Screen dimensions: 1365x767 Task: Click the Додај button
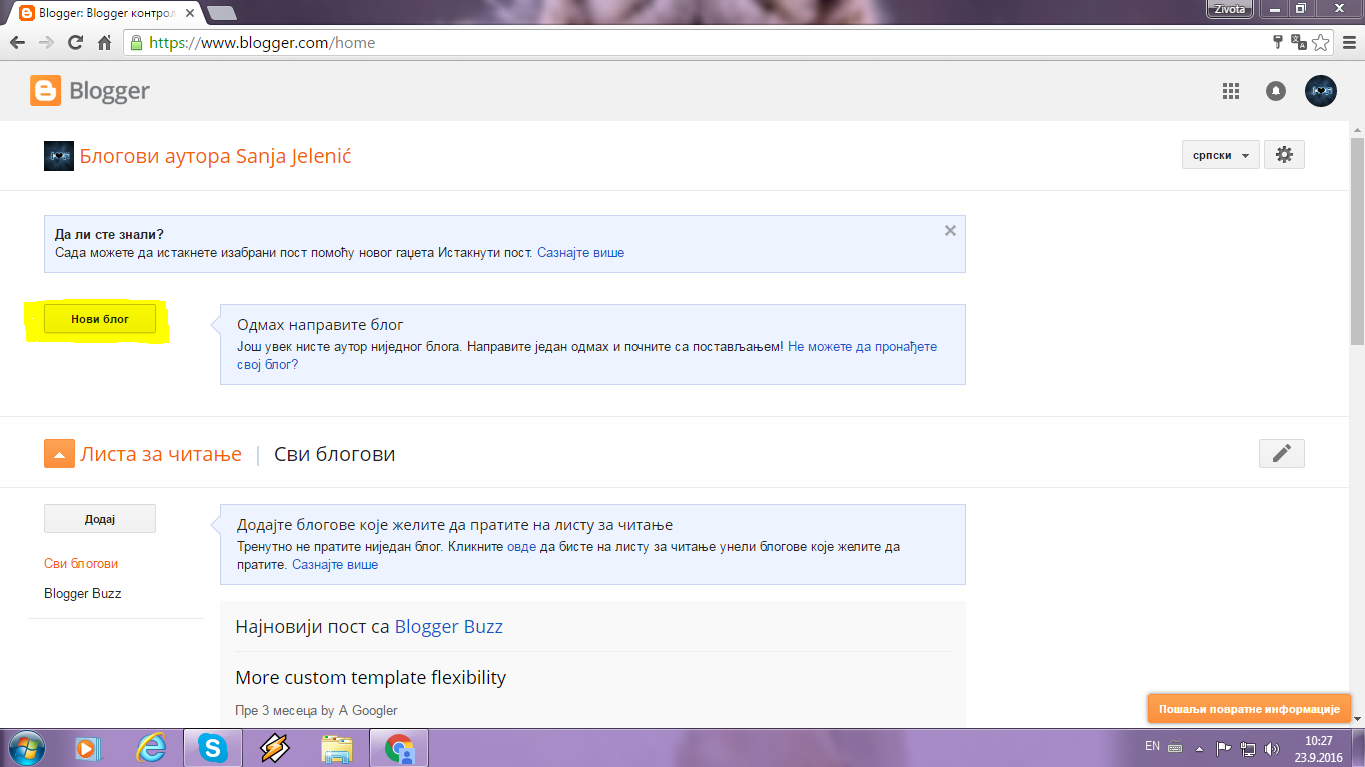click(100, 519)
